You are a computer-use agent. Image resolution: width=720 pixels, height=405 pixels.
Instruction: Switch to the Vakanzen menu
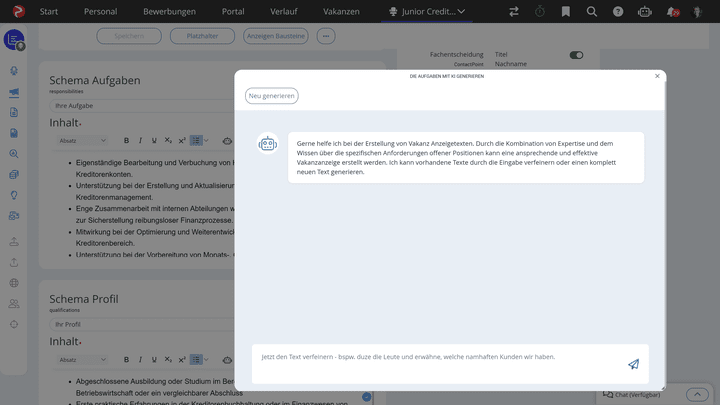pos(341,12)
